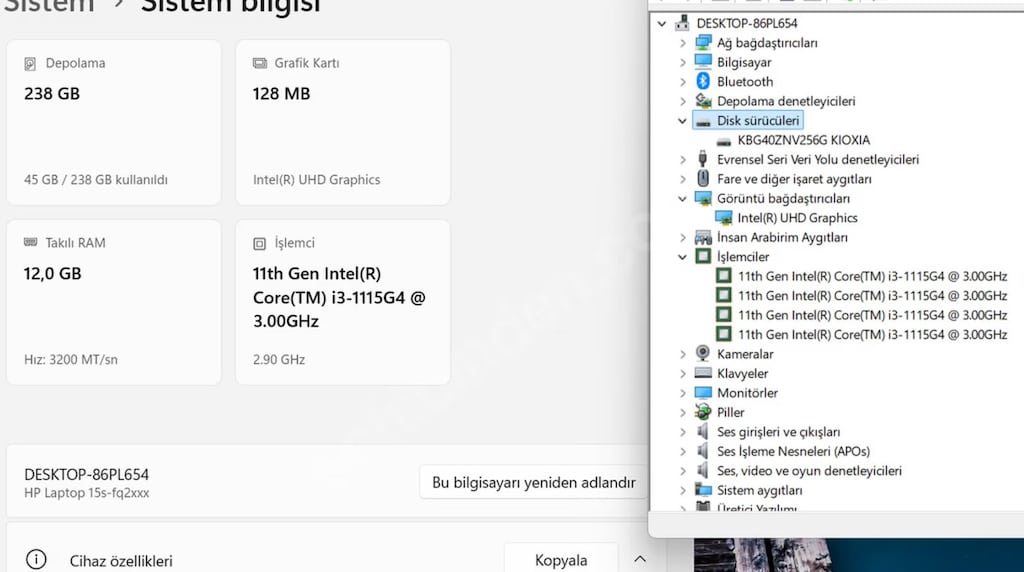The height and width of the screenshot is (572, 1024).
Task: Click the Ses İşleme Nesneleri (APOs) icon
Action: pos(703,451)
